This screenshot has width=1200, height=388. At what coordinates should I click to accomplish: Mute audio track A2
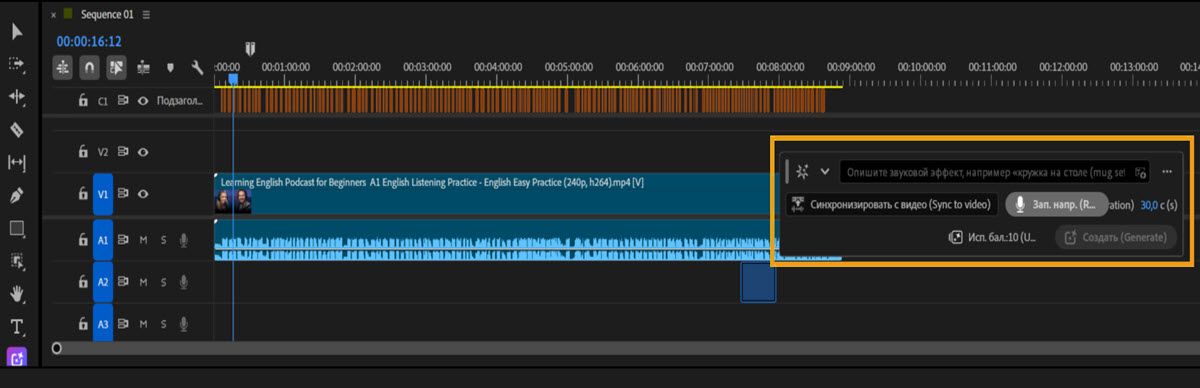tap(144, 283)
